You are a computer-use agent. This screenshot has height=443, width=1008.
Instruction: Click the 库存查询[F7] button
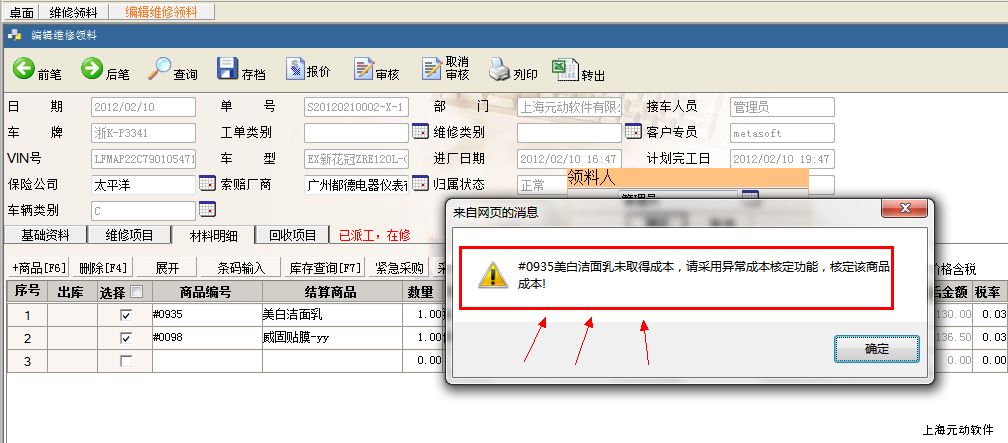(325, 268)
